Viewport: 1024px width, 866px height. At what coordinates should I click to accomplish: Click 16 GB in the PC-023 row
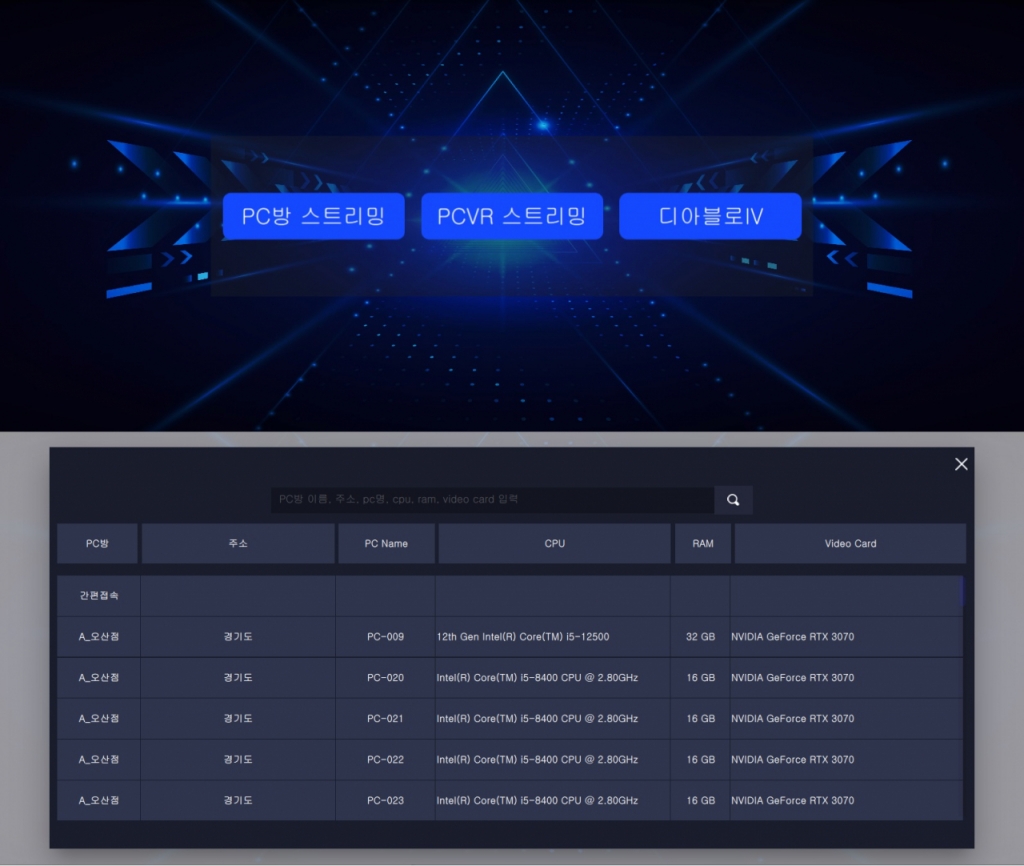click(700, 801)
